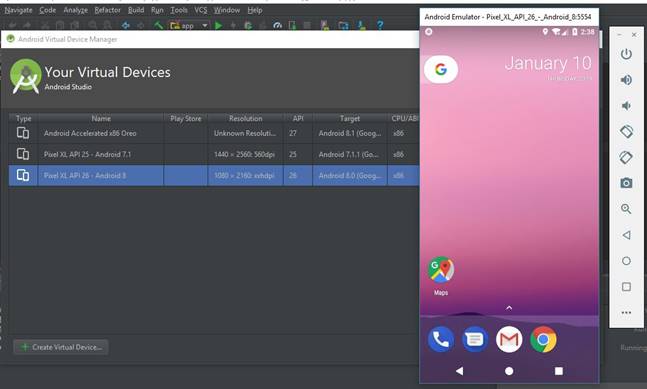
Task: Select the Android Accelerated x86 Oreo device row
Action: click(214, 133)
